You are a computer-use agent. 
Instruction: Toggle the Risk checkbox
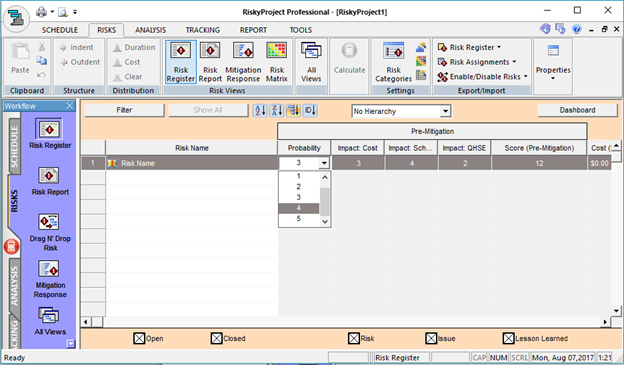[354, 338]
